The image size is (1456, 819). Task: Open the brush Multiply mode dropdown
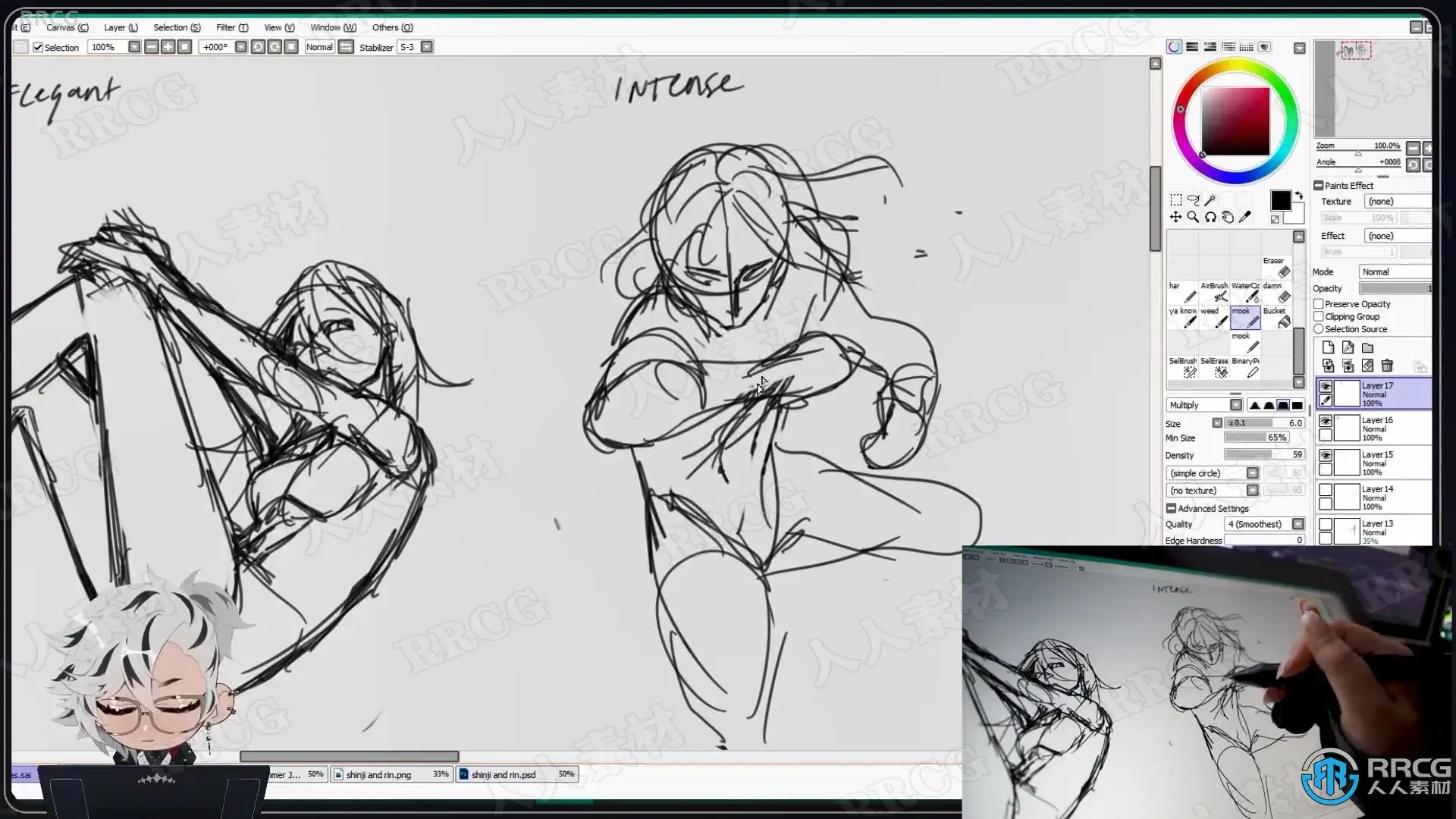pos(1236,405)
